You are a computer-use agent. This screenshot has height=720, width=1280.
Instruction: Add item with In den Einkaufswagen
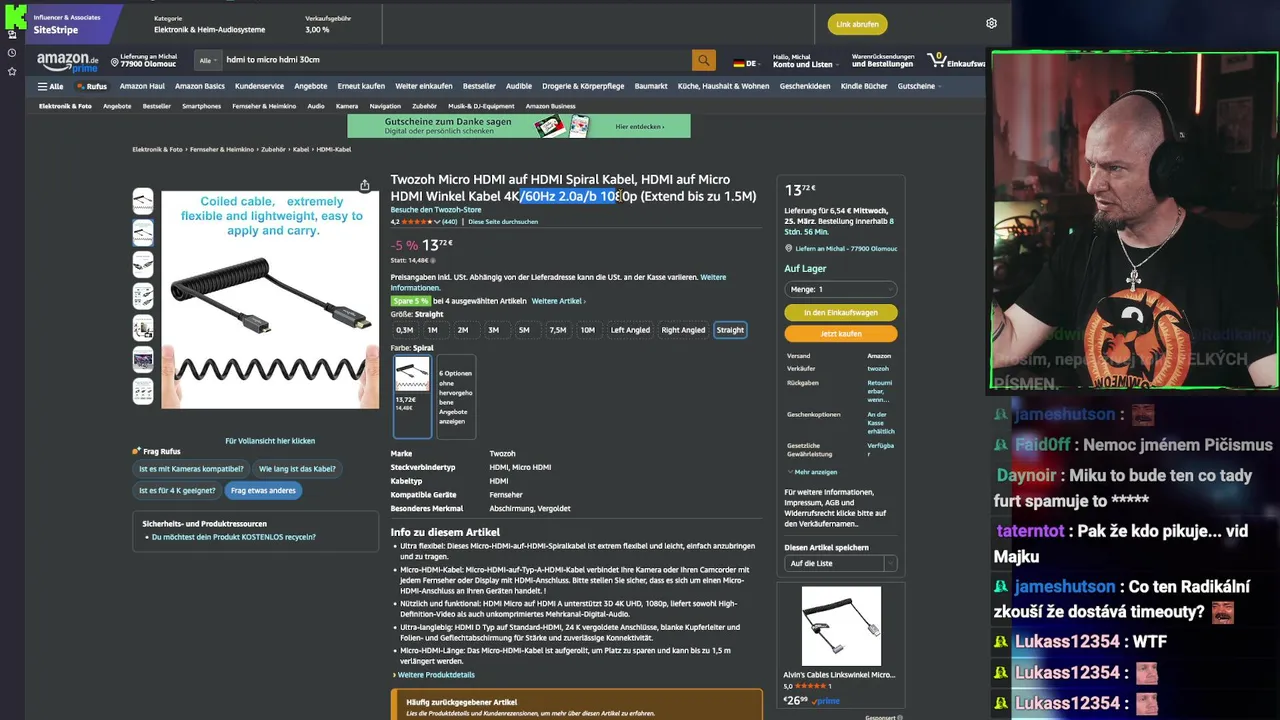point(840,313)
